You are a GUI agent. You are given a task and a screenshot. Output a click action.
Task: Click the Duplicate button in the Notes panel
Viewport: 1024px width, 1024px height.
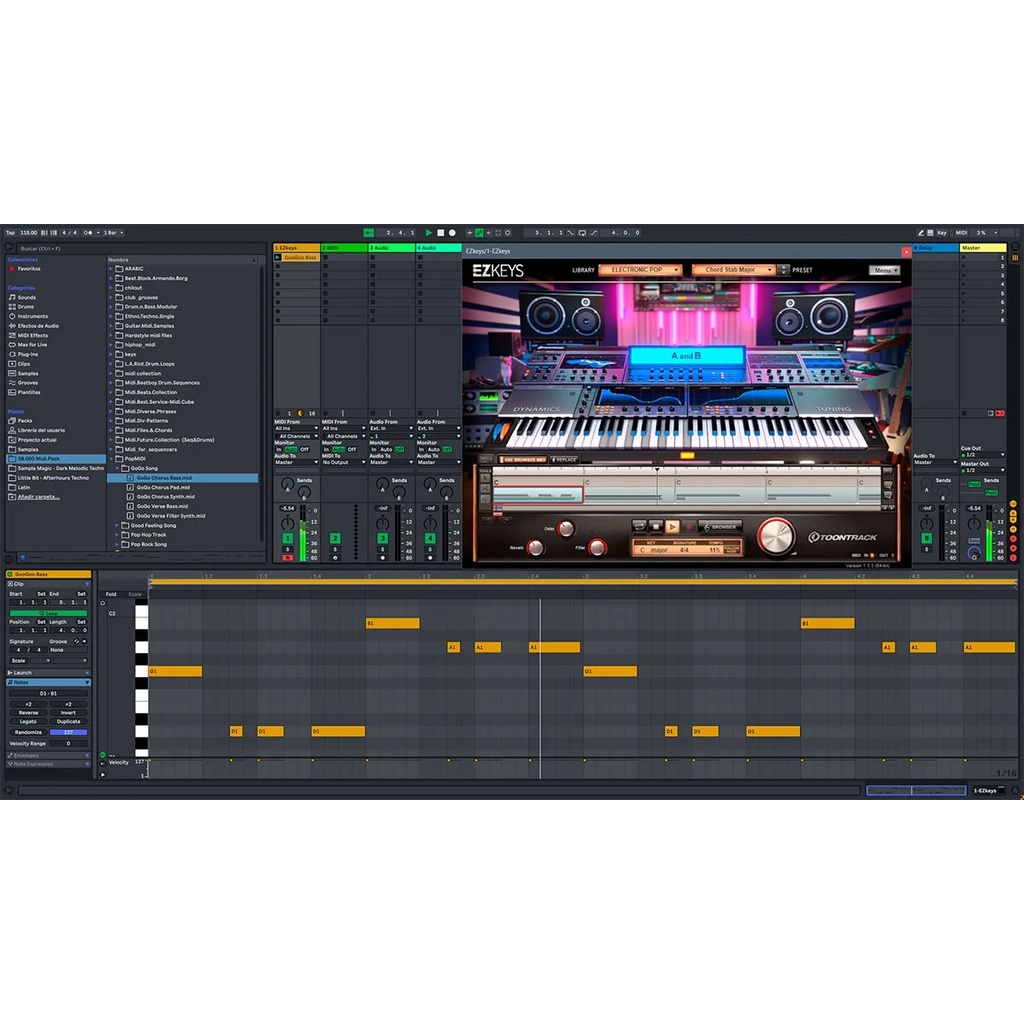point(68,721)
